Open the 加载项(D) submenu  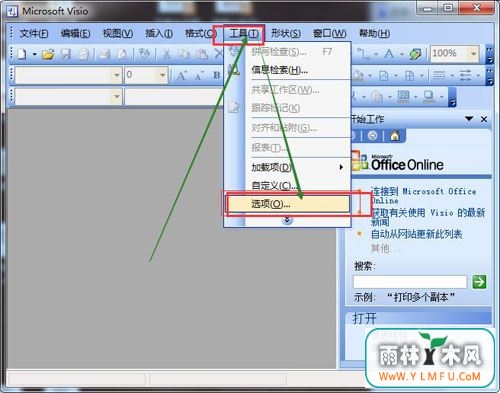coord(297,167)
